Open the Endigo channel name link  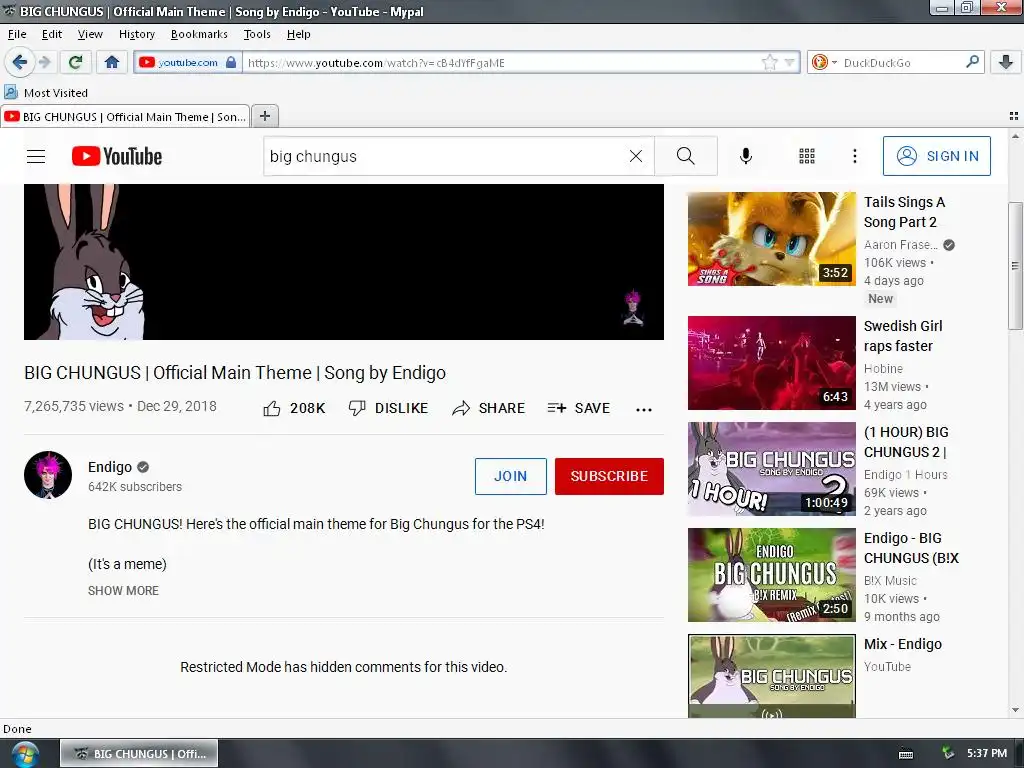[110, 467]
